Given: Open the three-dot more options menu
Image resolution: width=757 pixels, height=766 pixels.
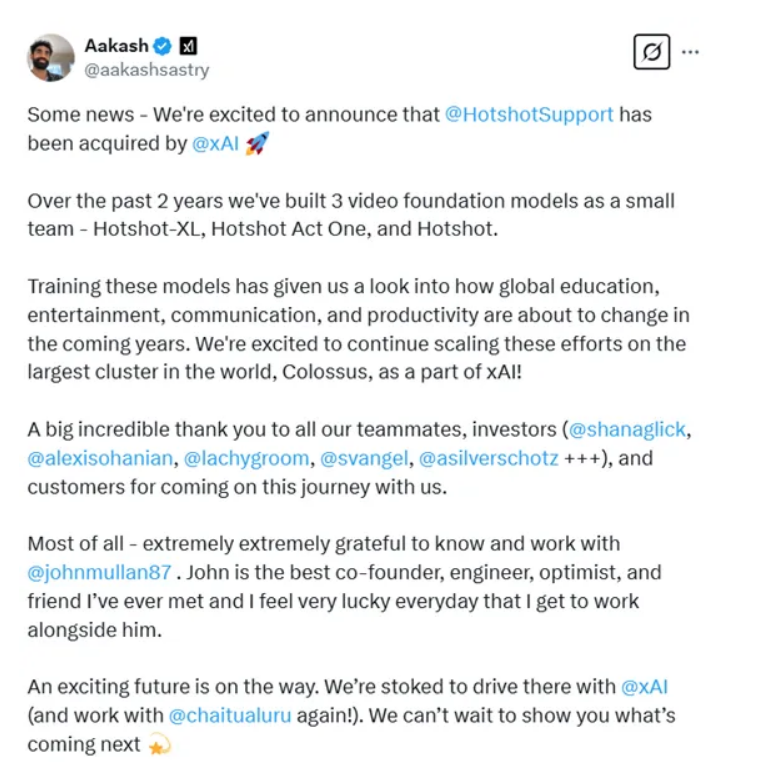Looking at the screenshot, I should [x=690, y=51].
